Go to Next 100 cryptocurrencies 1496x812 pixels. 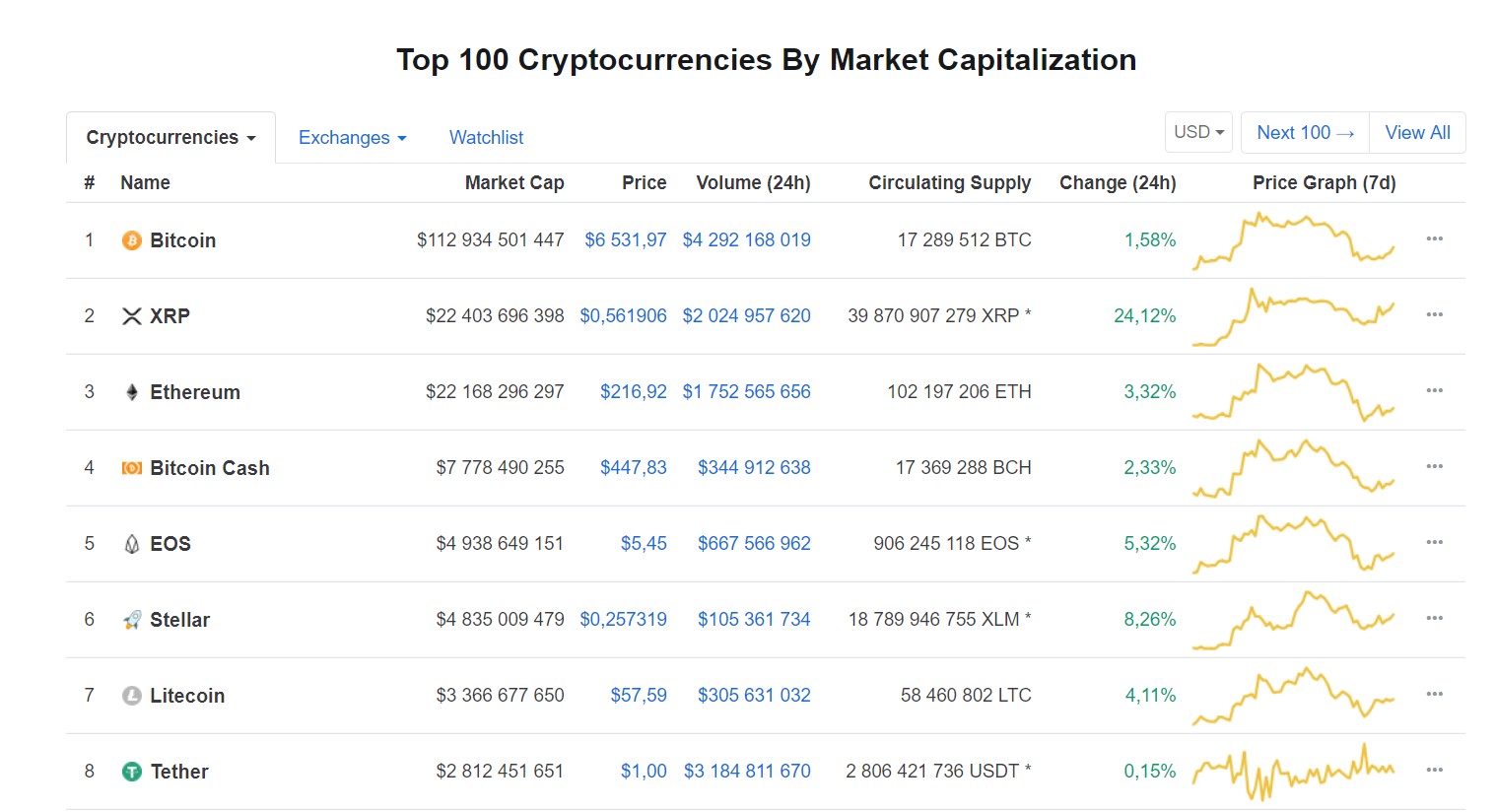[x=1305, y=132]
